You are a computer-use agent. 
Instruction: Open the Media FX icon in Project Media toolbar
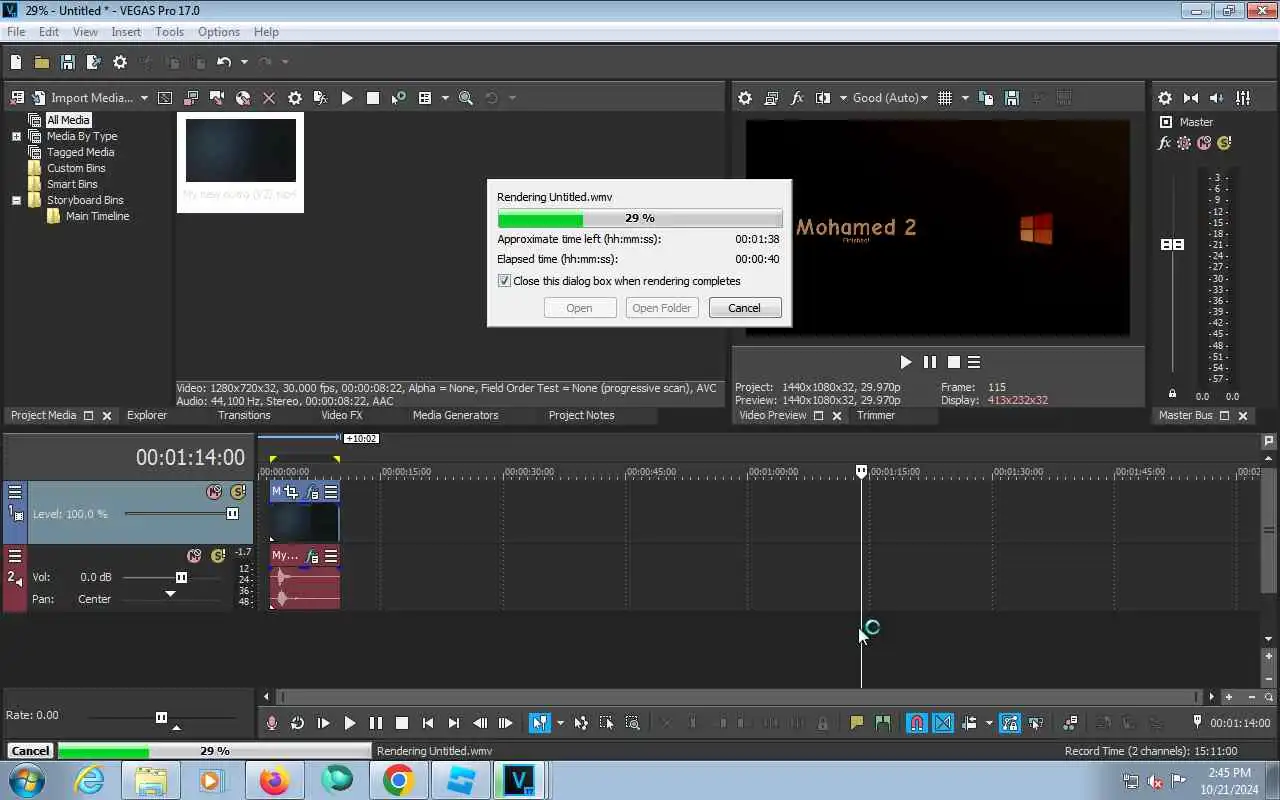[x=320, y=98]
